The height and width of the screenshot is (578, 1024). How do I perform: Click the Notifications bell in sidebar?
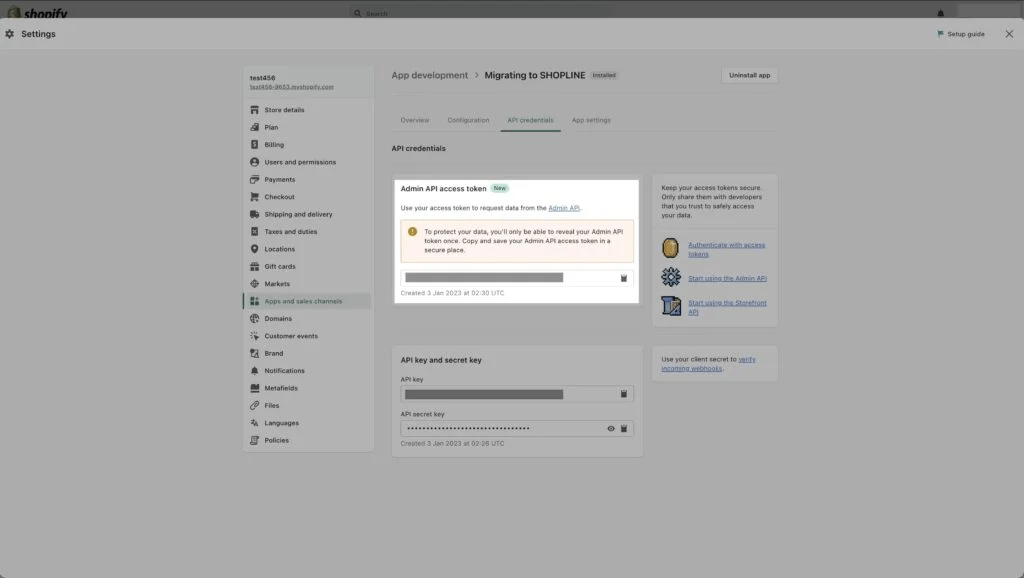pos(254,370)
